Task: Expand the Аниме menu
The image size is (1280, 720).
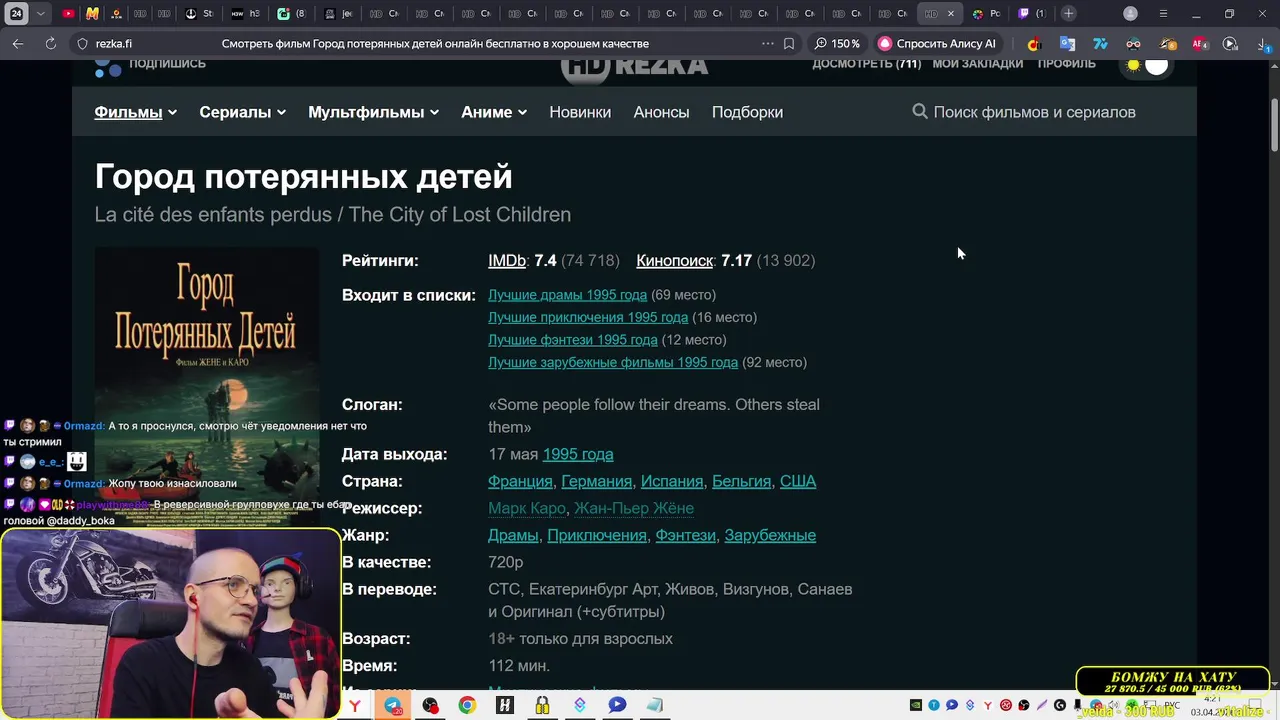Action: click(x=494, y=112)
